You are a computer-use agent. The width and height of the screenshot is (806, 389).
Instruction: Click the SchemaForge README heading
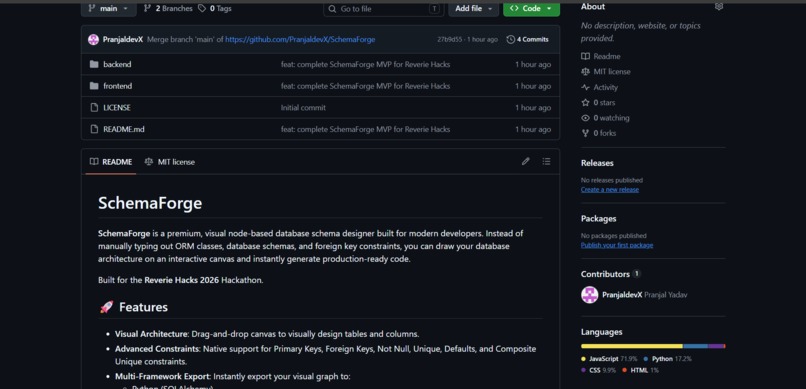click(x=150, y=203)
